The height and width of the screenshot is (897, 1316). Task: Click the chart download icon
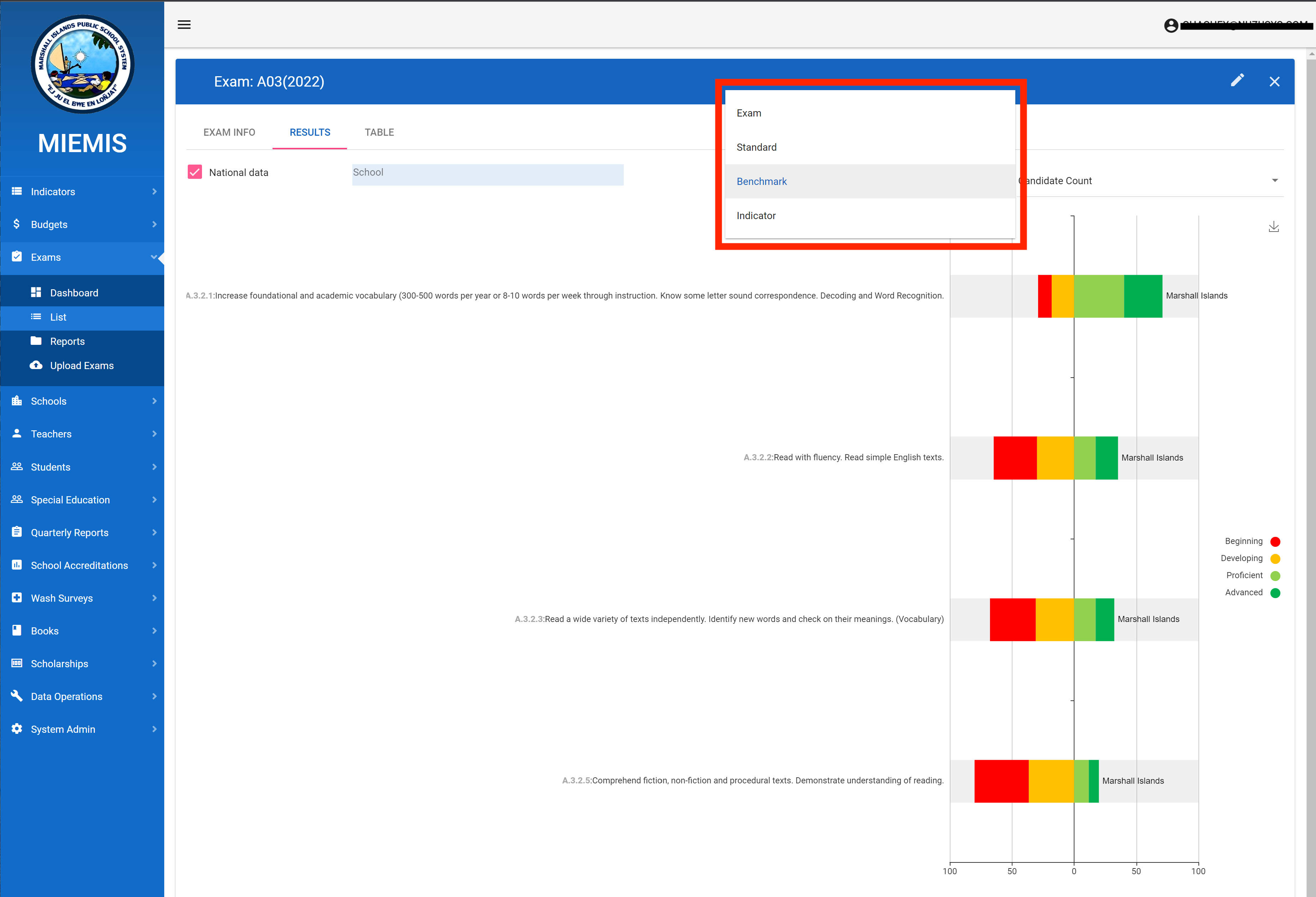(1274, 227)
